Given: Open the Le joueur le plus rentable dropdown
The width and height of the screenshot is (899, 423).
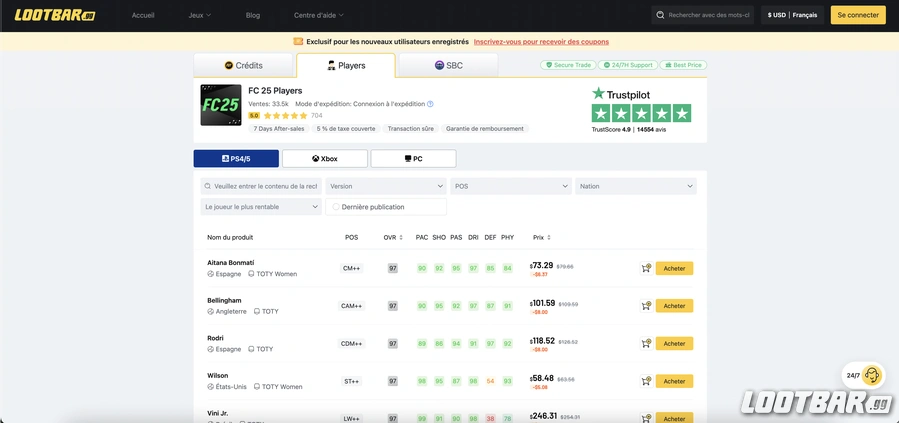Looking at the screenshot, I should (261, 207).
